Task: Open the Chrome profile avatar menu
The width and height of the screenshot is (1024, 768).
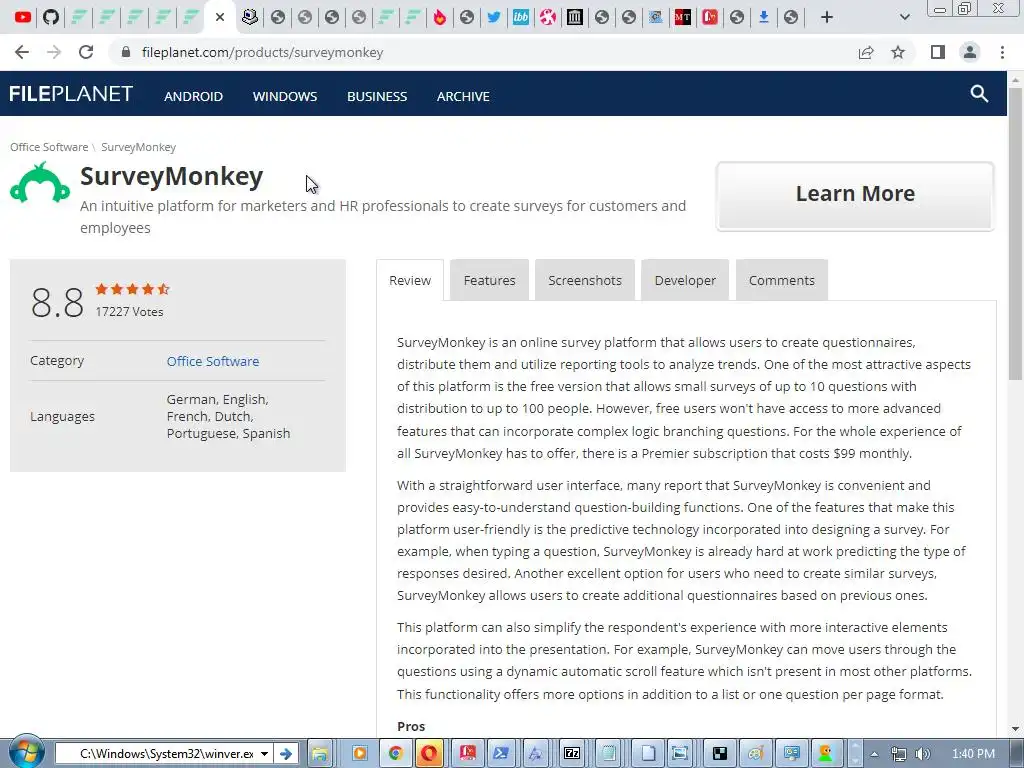Action: (x=970, y=52)
